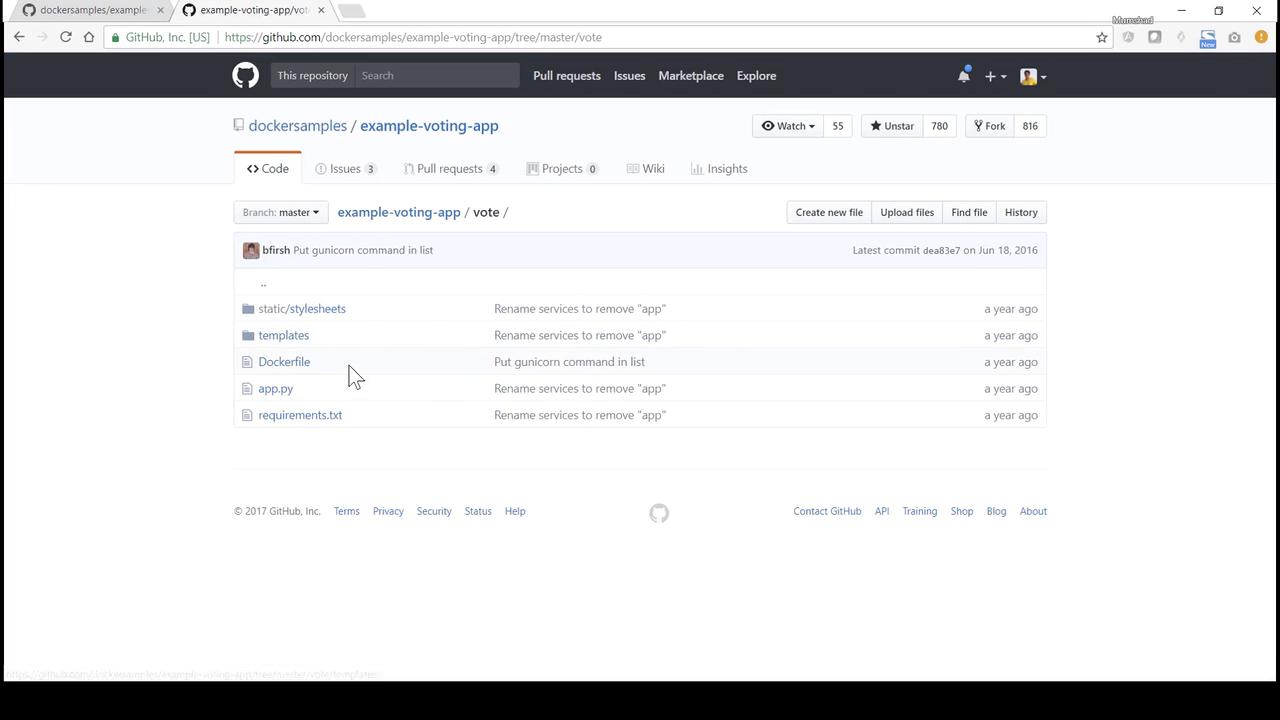Click the GitHub Octocat logo in header
1280x720 pixels.
245,76
